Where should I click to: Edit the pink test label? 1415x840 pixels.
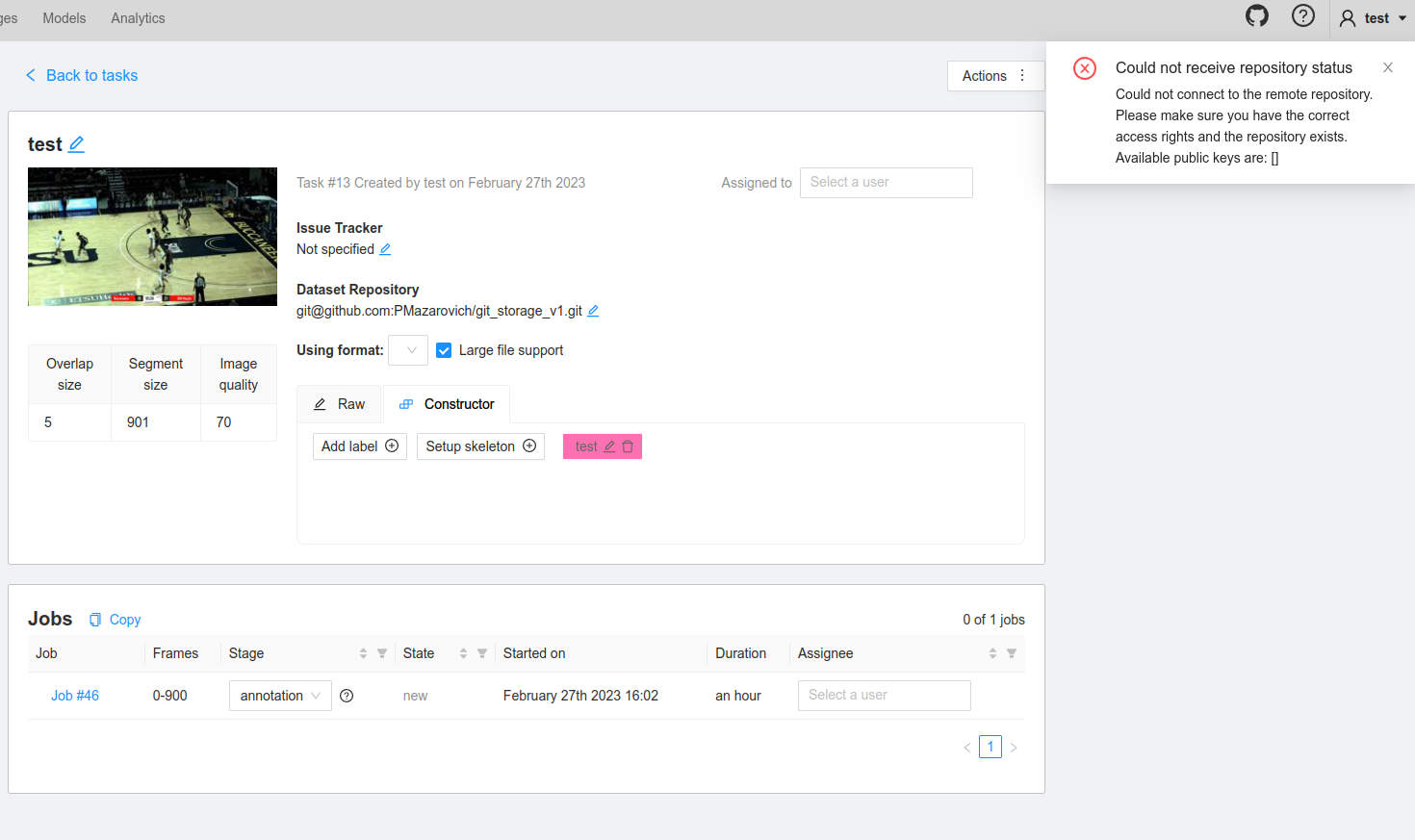609,446
